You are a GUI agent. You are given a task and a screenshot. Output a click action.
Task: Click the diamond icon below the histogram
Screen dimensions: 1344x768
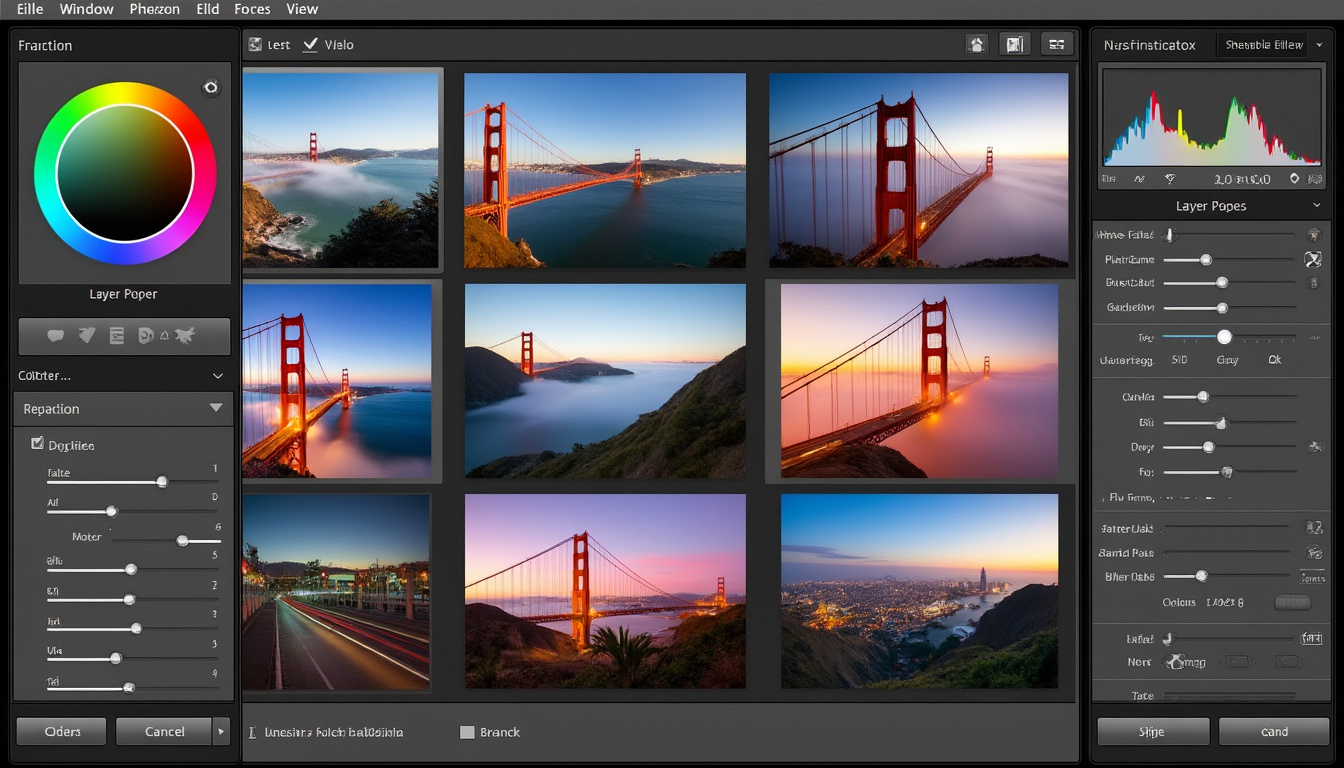[1294, 179]
